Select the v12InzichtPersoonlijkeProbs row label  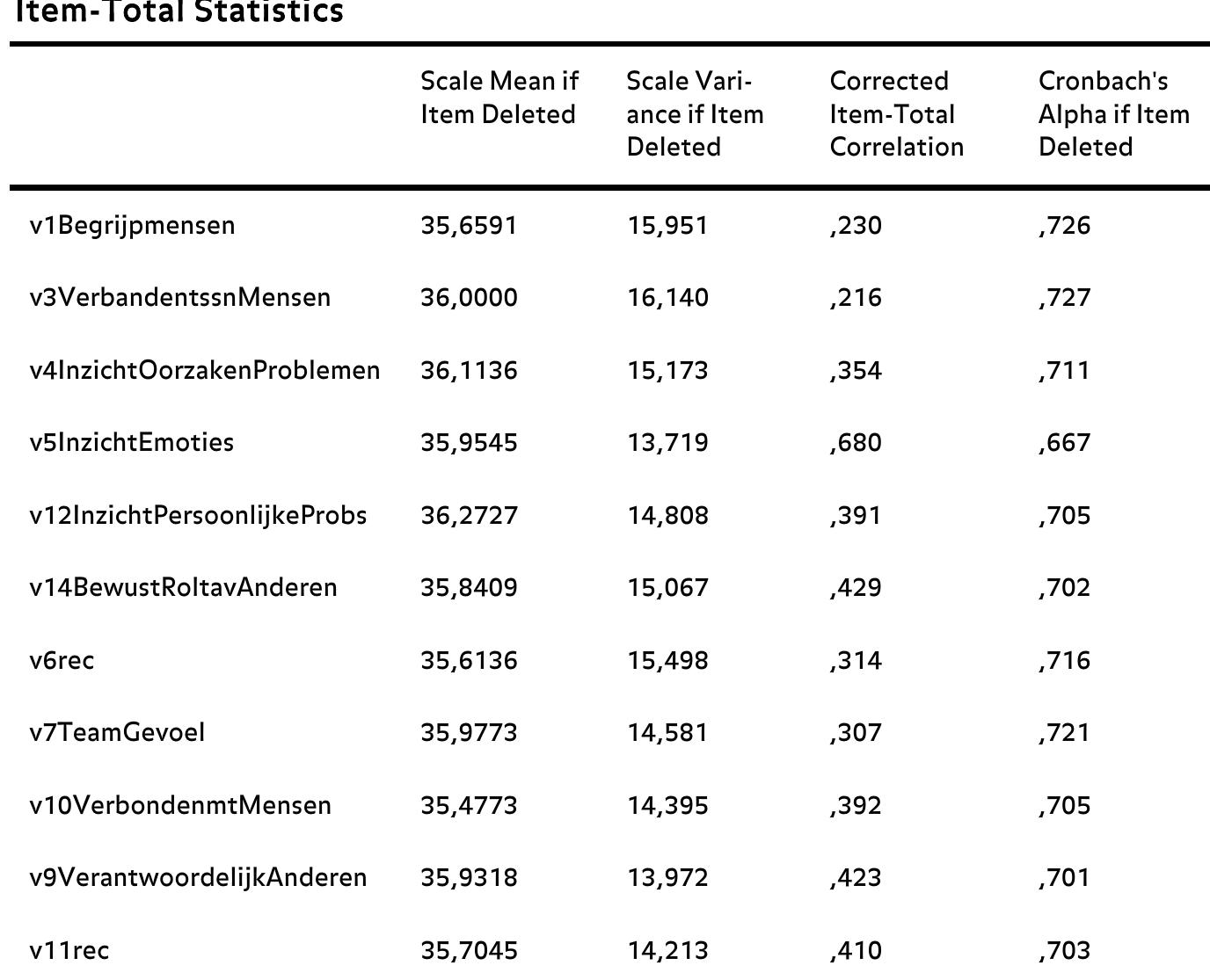(x=198, y=515)
